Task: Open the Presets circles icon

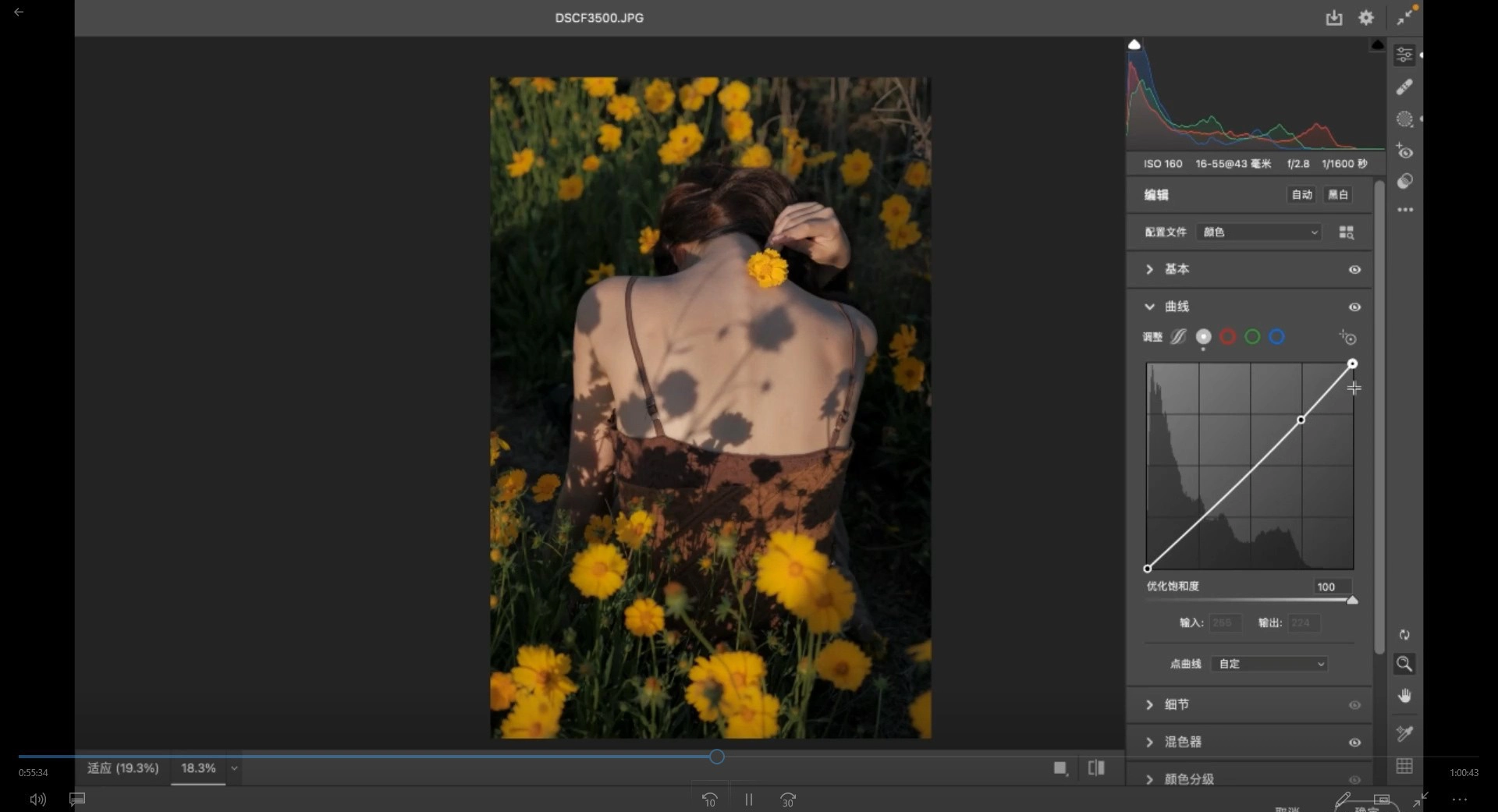Action: pos(1404,181)
